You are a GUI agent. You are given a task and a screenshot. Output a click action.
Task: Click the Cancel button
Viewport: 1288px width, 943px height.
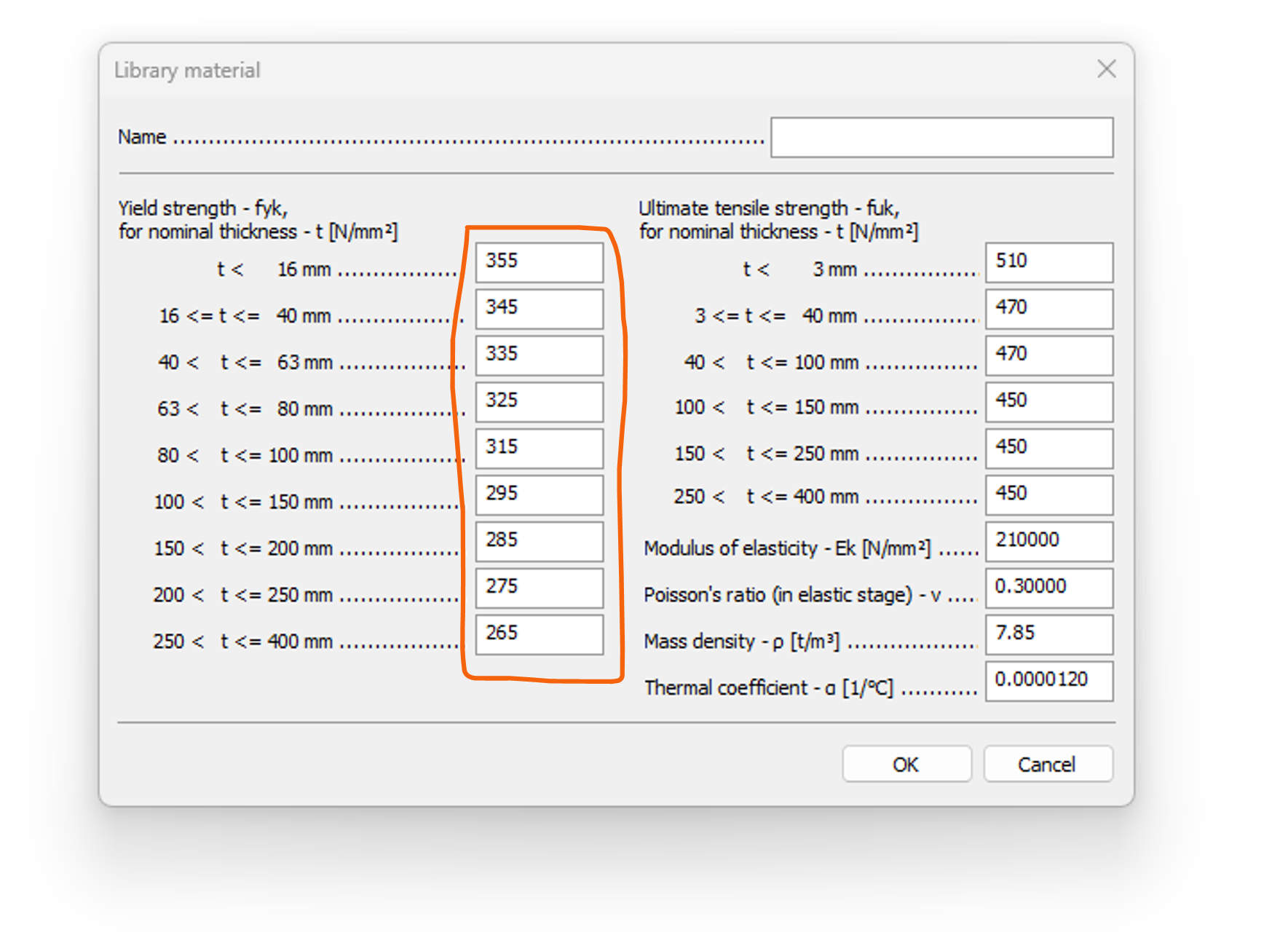pos(1048,764)
